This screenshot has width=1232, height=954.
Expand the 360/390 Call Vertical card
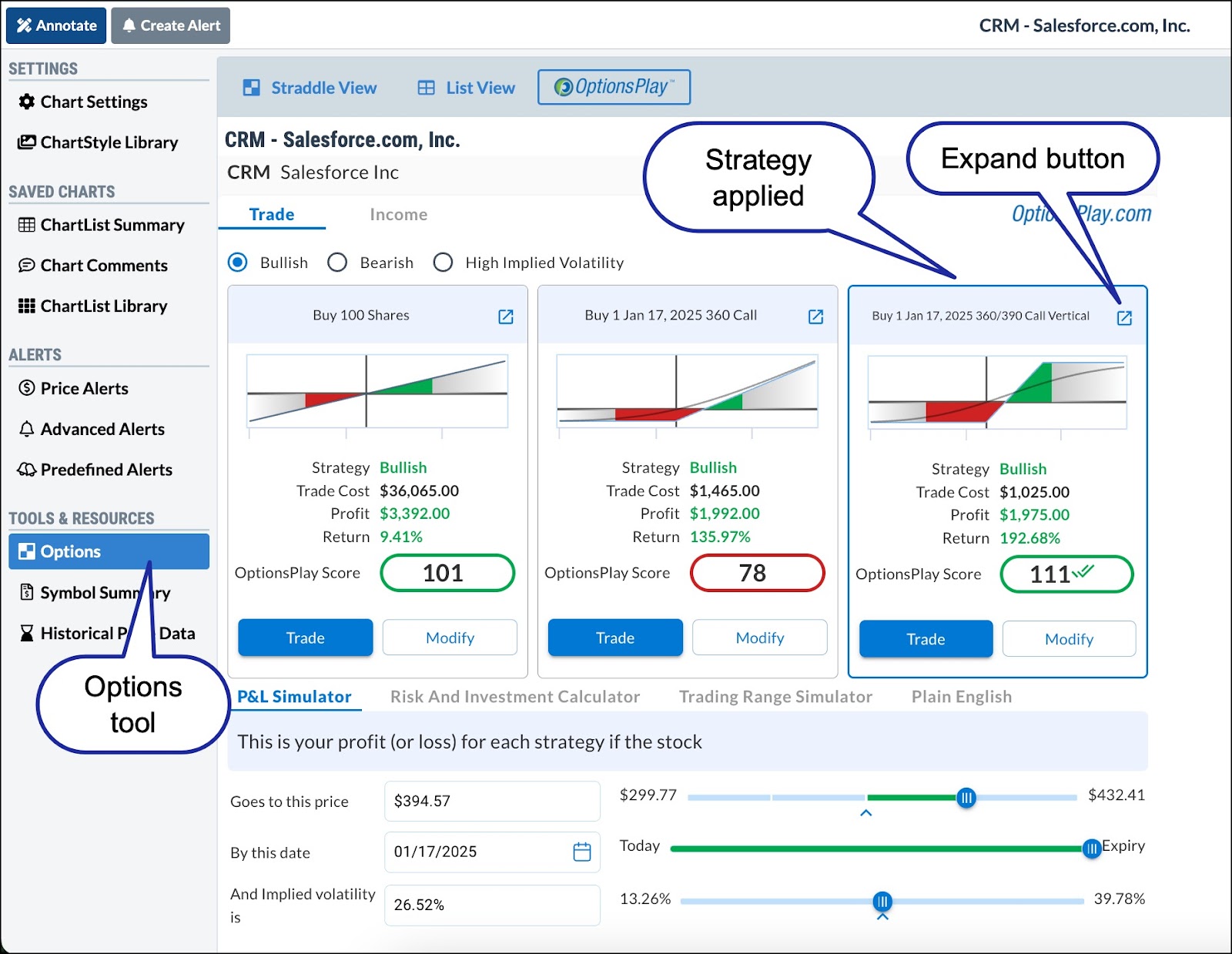(x=1125, y=318)
